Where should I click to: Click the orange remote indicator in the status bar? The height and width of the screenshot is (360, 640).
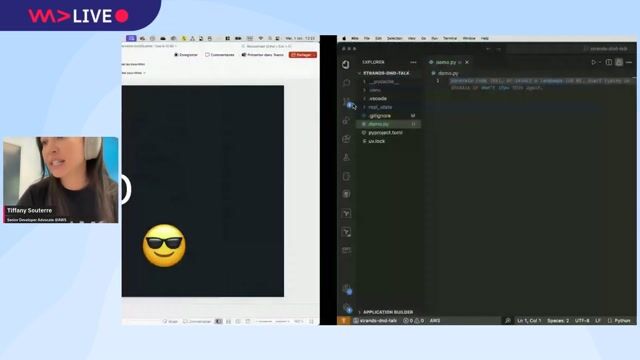(344, 321)
